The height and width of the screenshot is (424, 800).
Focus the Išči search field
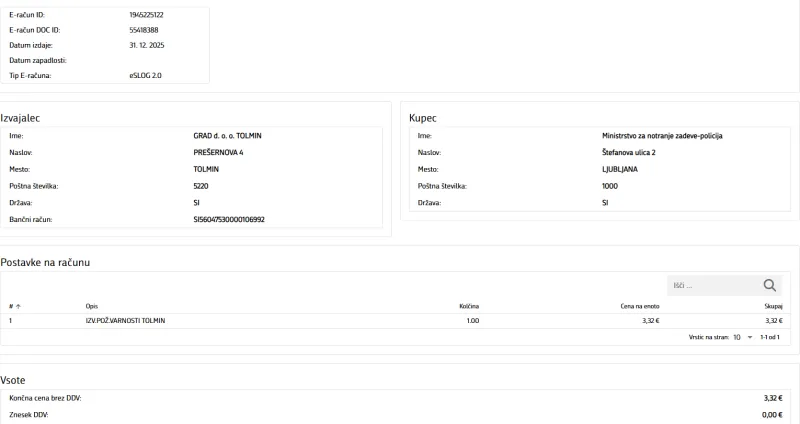(x=710, y=285)
